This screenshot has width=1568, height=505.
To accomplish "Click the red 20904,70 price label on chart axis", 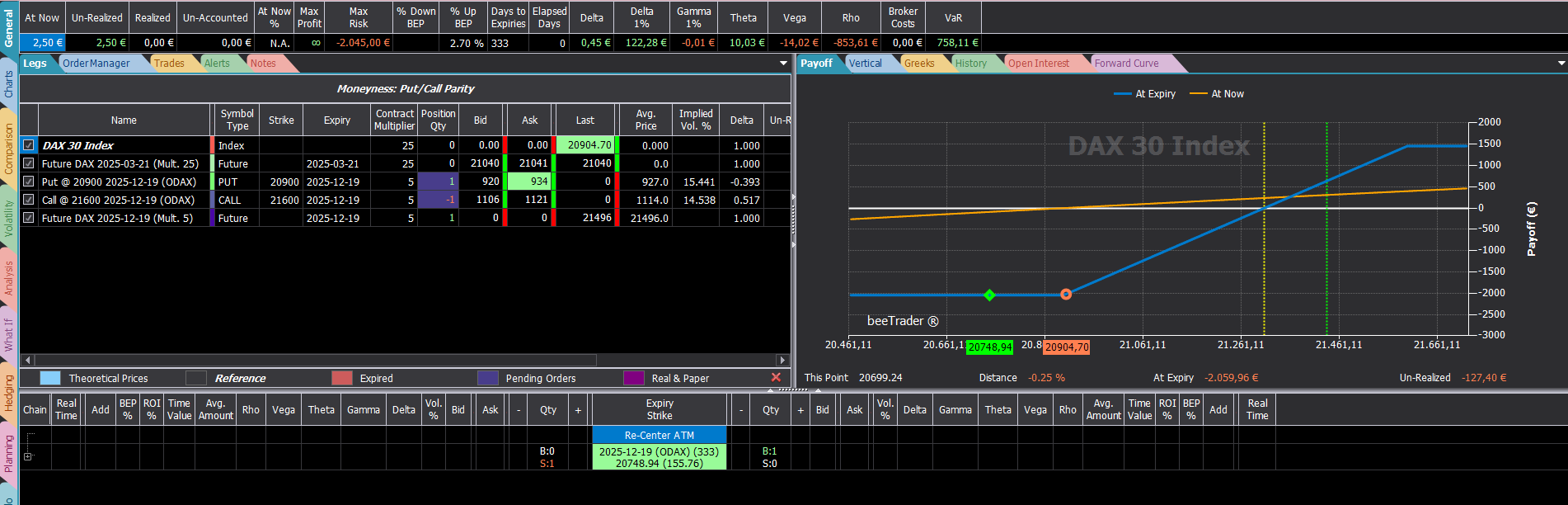I will pos(1067,347).
